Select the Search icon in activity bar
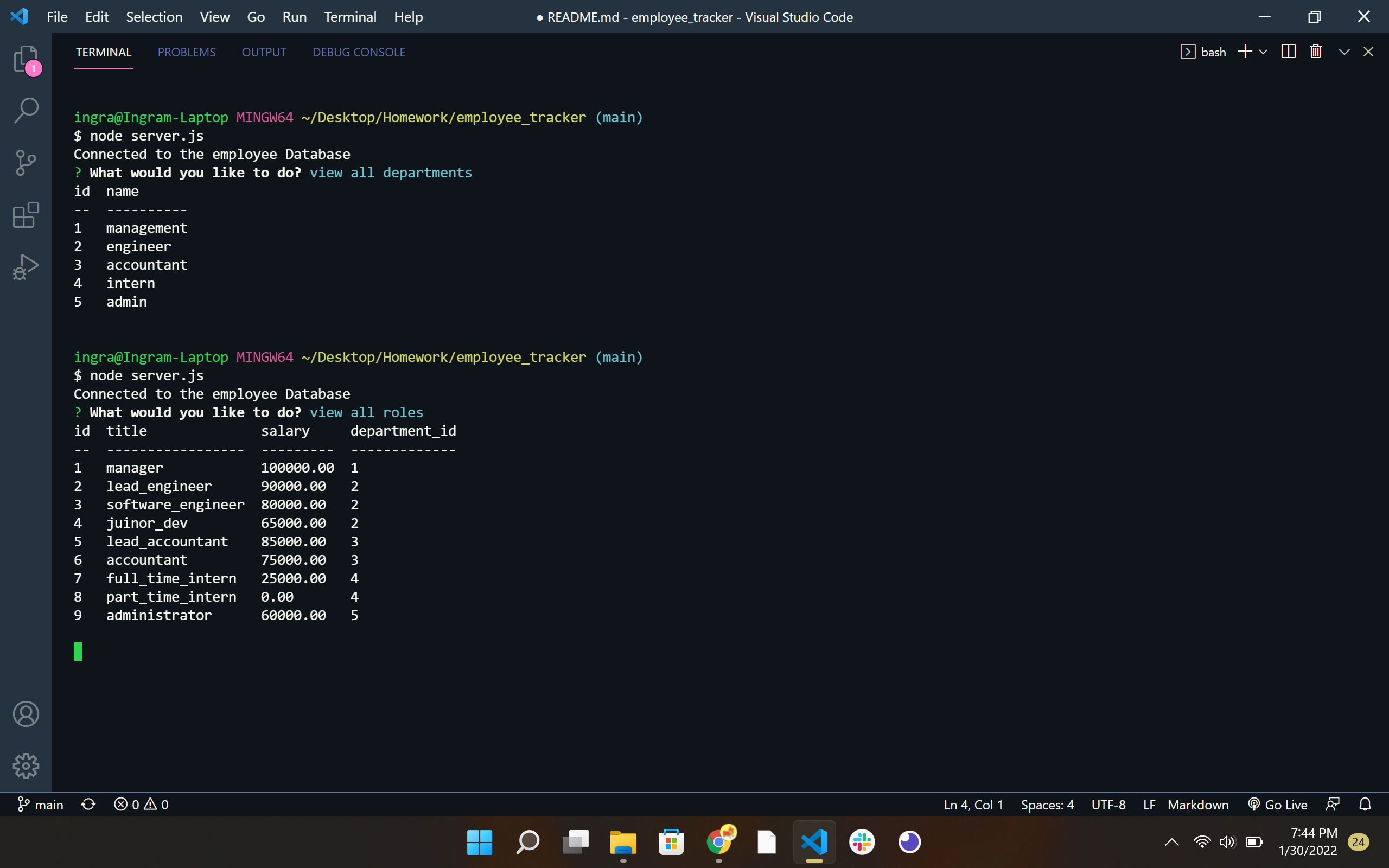 click(26, 110)
